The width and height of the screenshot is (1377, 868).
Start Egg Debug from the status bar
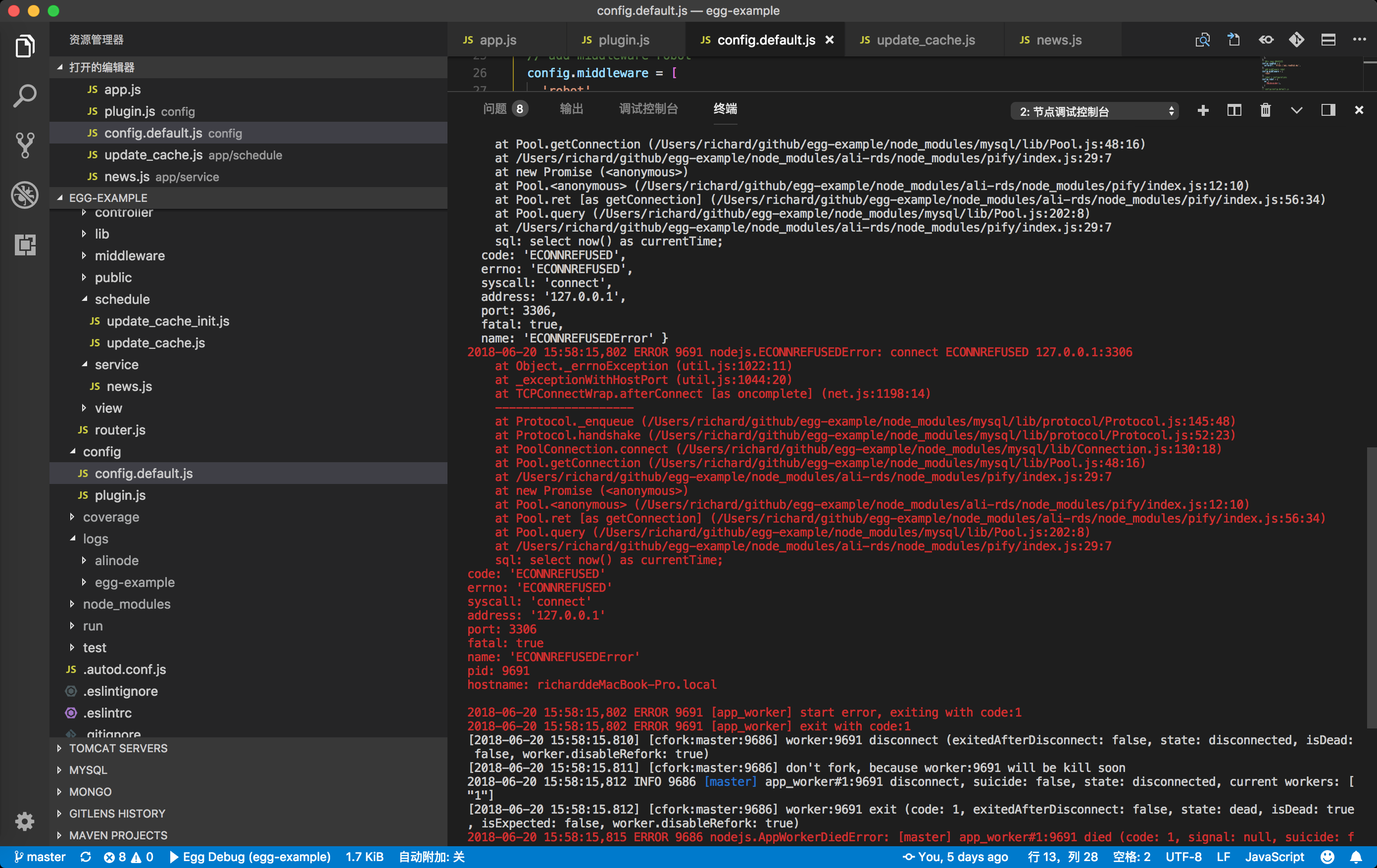coord(251,857)
